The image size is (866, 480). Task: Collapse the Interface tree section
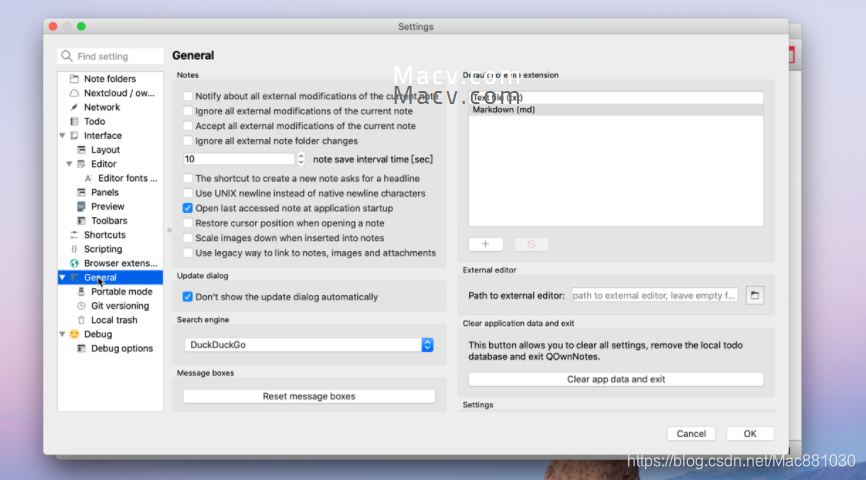click(x=62, y=135)
